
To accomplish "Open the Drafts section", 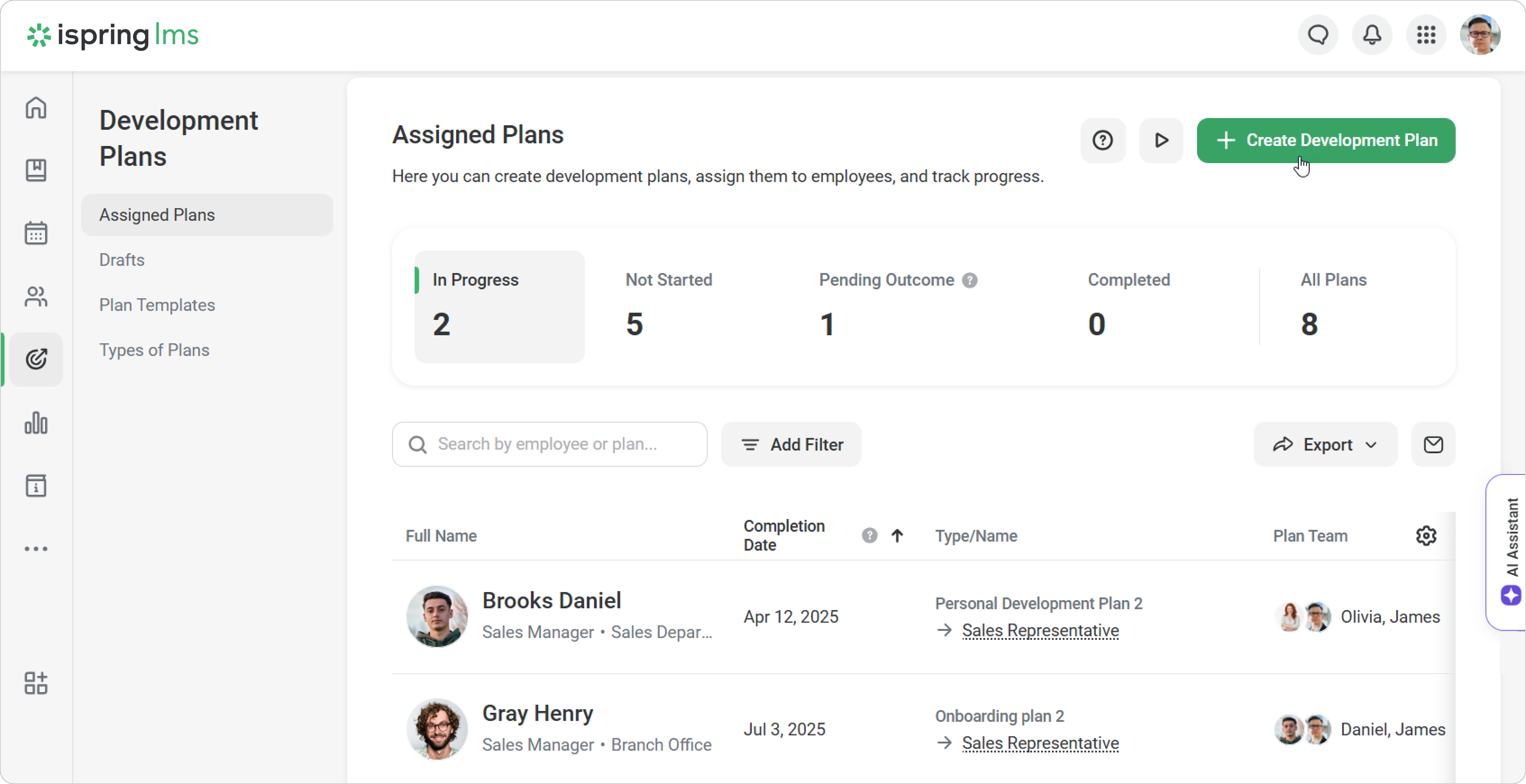I will pyautogui.click(x=122, y=260).
